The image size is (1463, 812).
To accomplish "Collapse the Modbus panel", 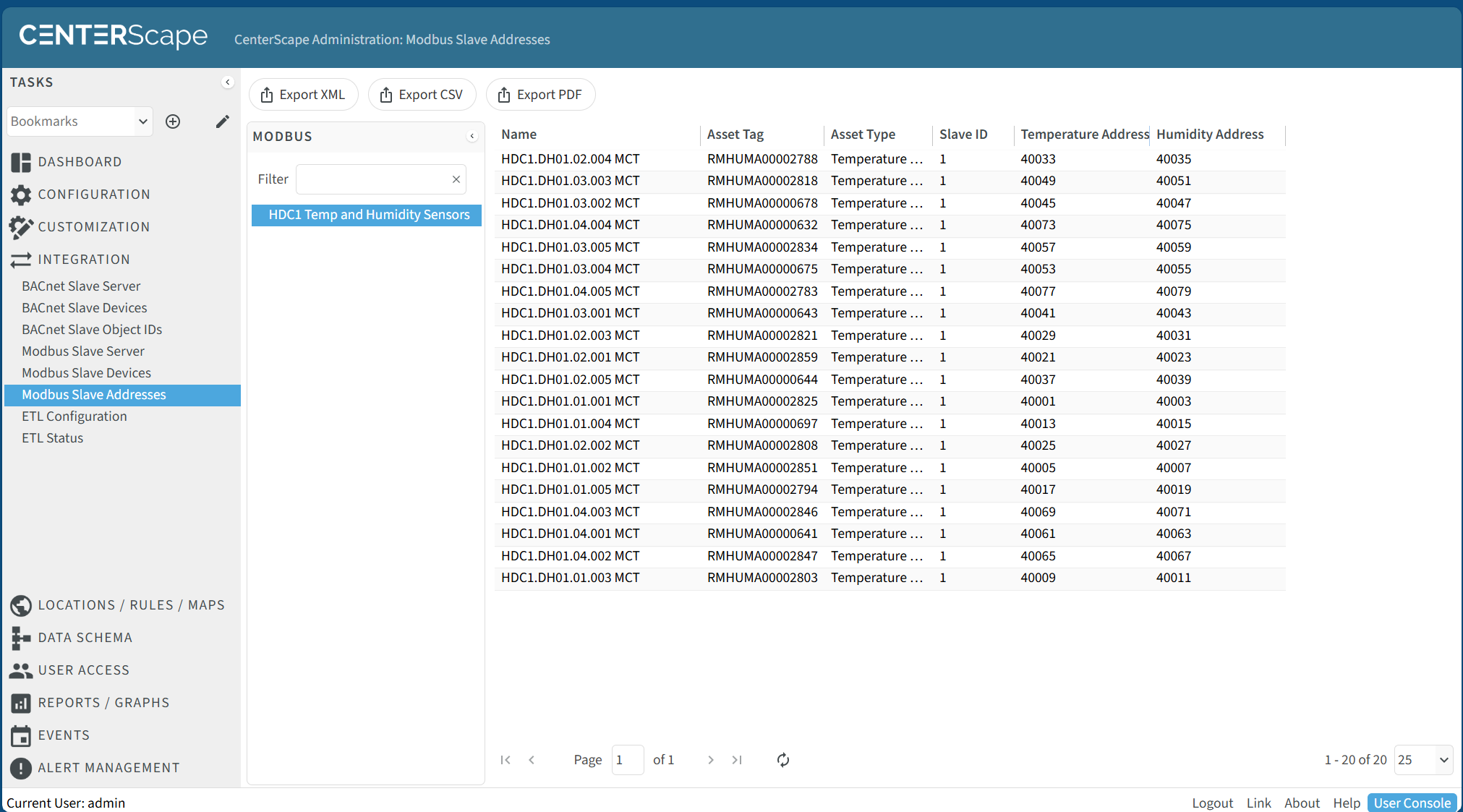I will coord(472,137).
